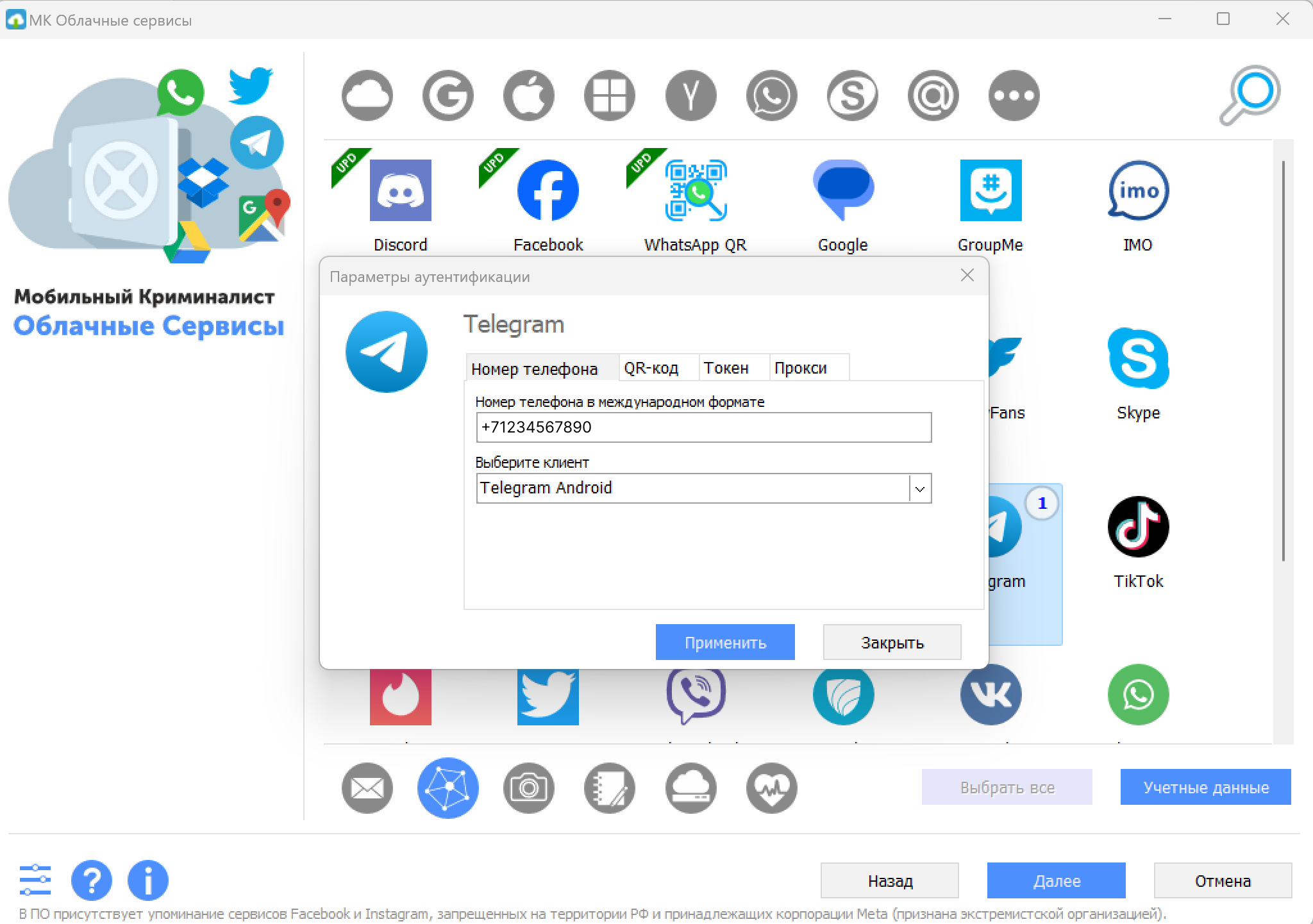Filter by email envelope icon
Image resolution: width=1313 pixels, height=924 pixels.
coord(367,788)
